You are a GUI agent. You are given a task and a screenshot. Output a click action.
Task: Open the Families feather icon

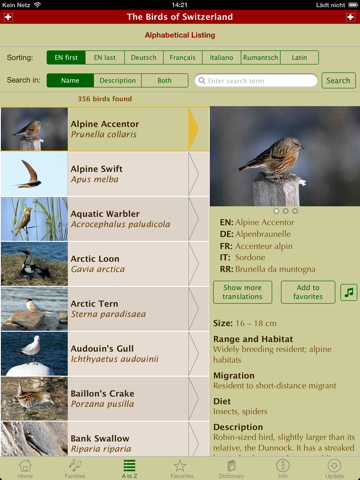click(75, 465)
